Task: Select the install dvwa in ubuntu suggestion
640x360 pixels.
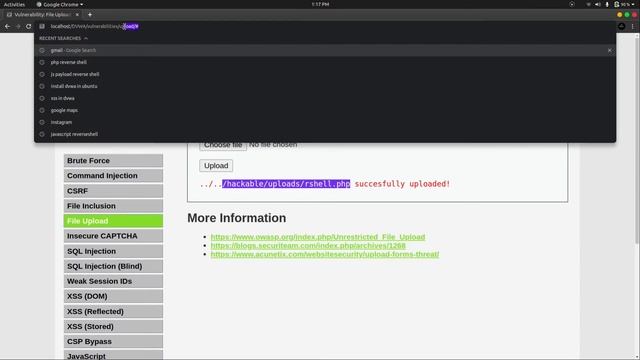Action: pos(325,86)
